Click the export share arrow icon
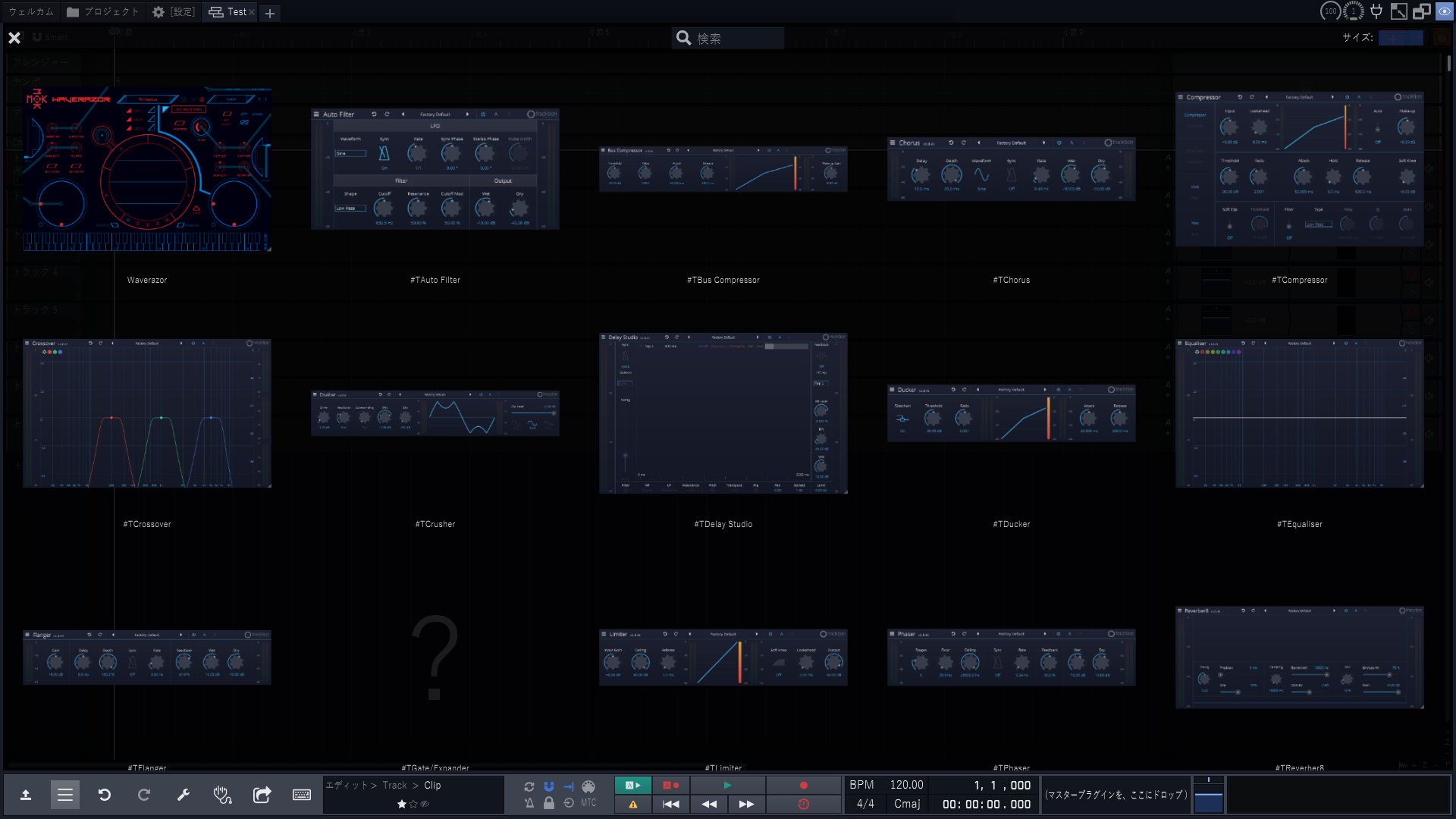1456x819 pixels. 262,795
